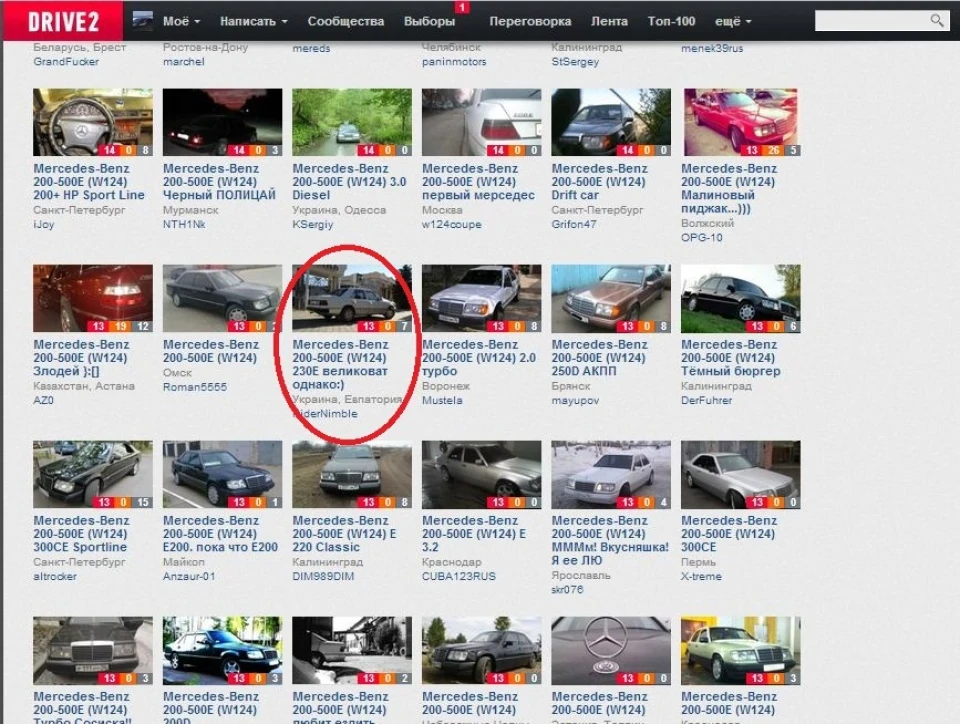Visit user Mustela profile
Image resolution: width=960 pixels, height=724 pixels.
tap(442, 400)
